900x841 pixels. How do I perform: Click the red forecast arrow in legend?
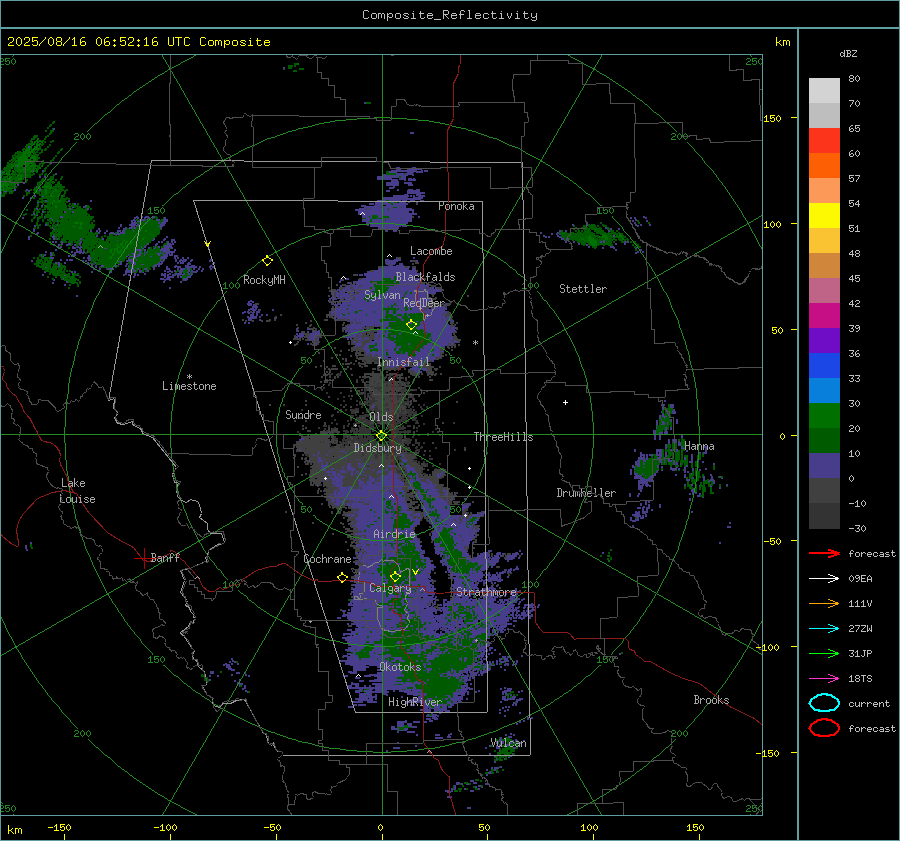tap(824, 553)
